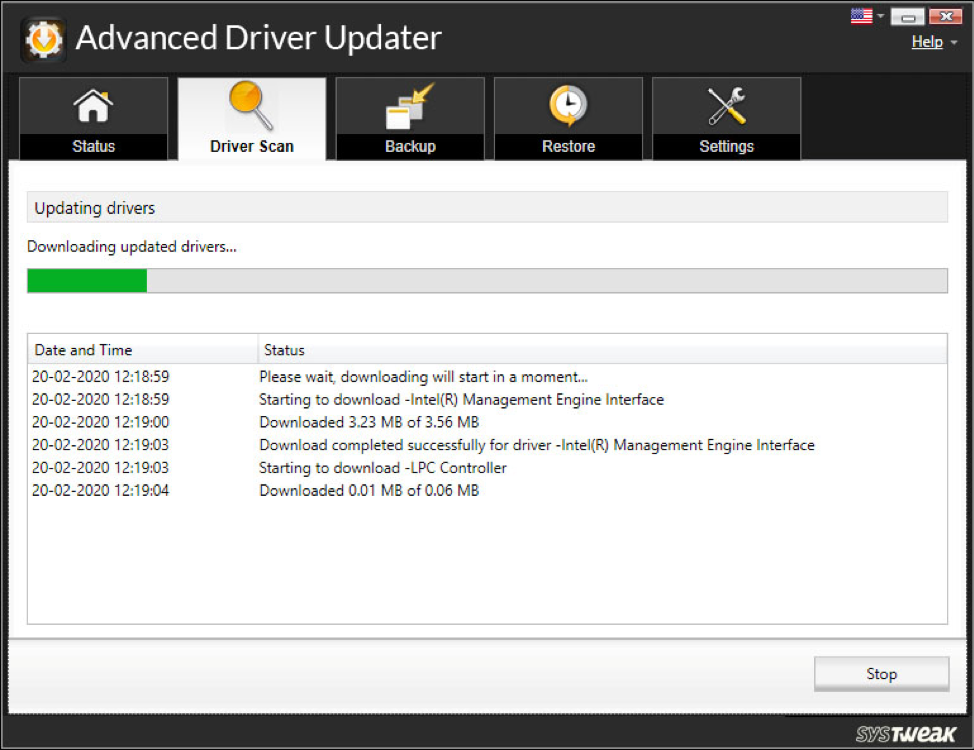
Task: Select row 'Please wait, downloading will start in a moment...'
Action: (488, 377)
